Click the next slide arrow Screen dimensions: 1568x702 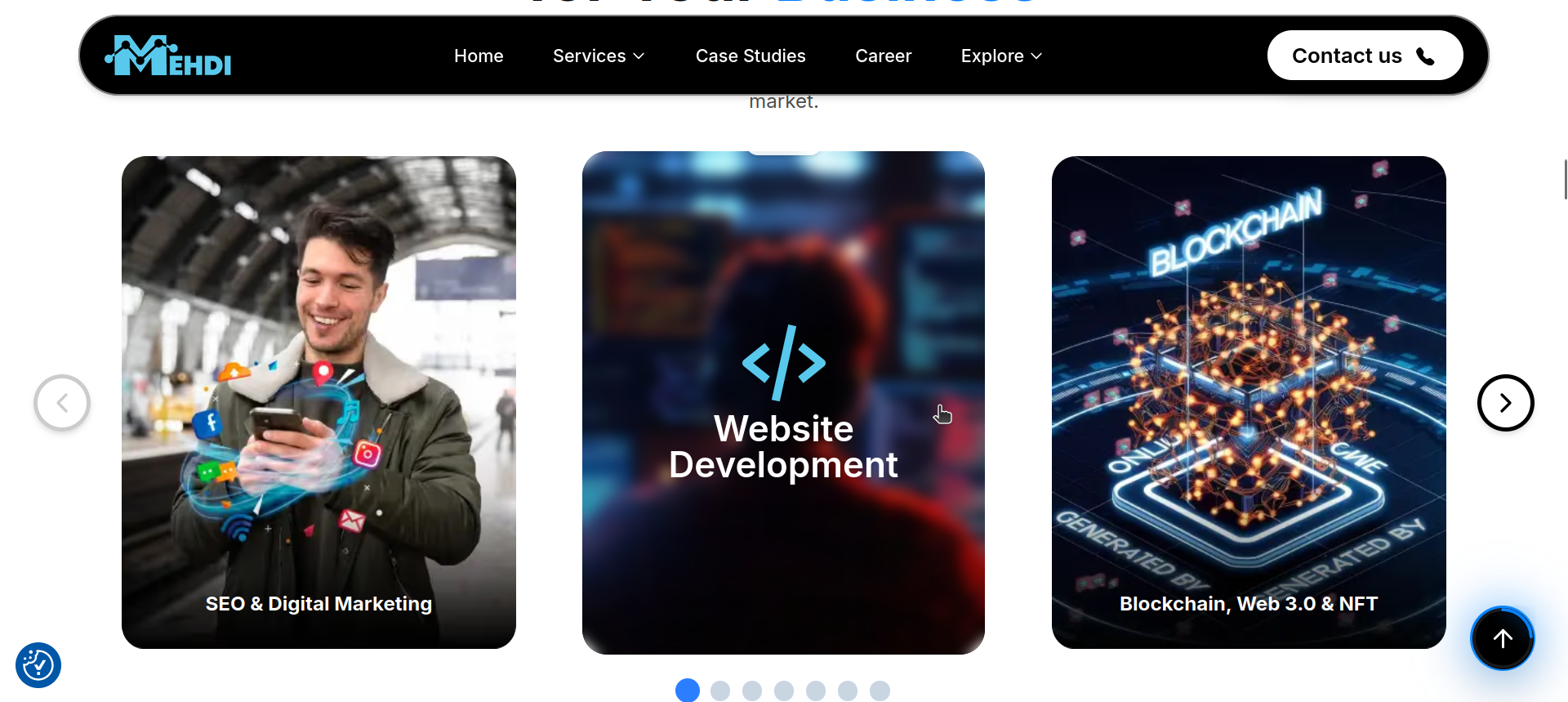(x=1505, y=403)
